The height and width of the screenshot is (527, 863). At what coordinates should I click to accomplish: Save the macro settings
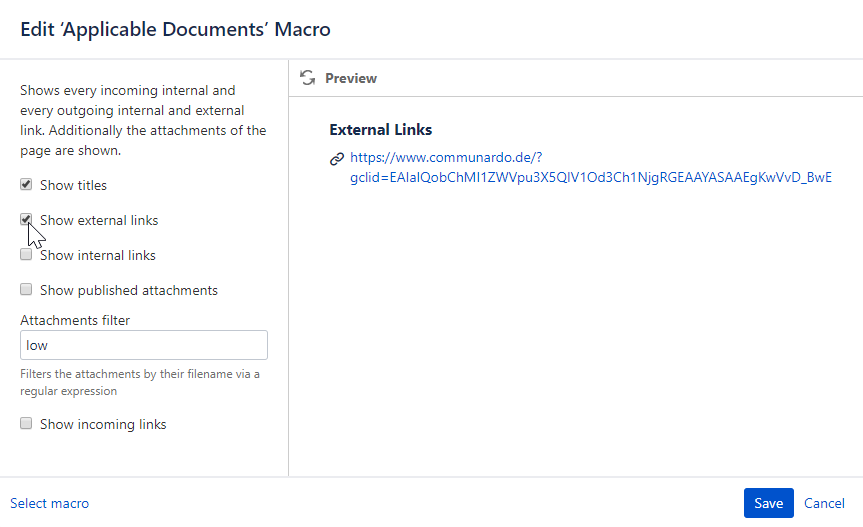[768, 504]
